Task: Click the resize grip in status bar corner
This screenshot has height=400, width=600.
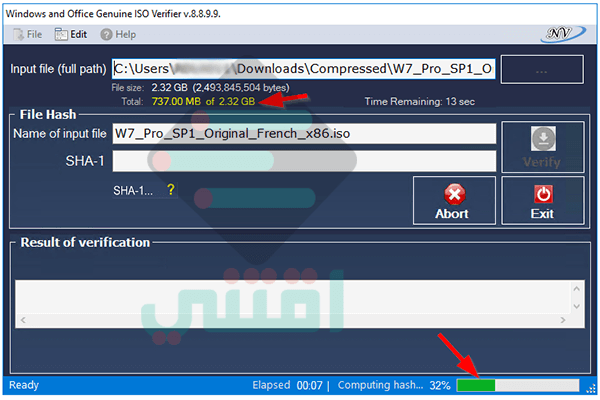Action: 591,389
